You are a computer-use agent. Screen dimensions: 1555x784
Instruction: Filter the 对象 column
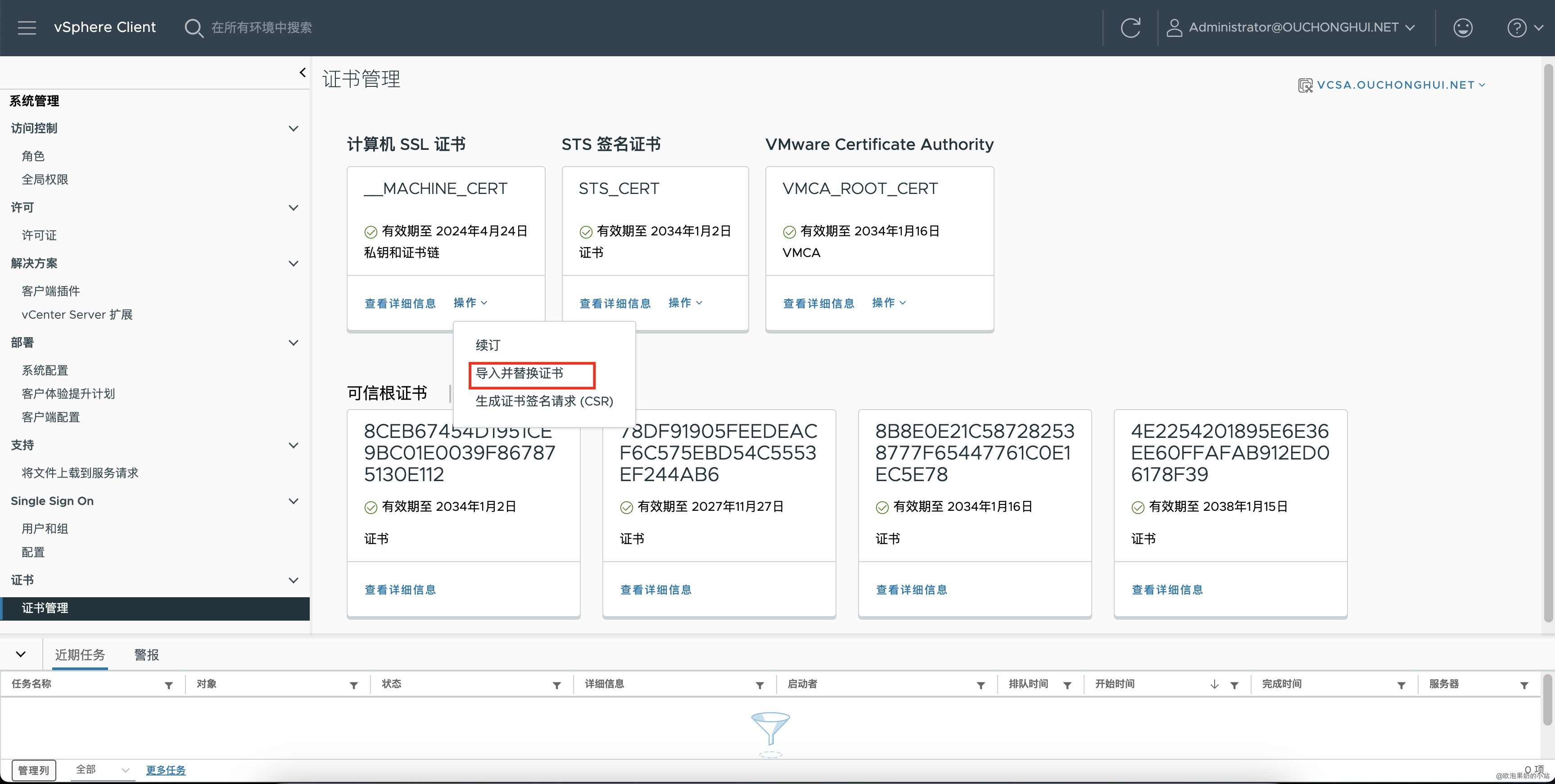pyautogui.click(x=354, y=685)
